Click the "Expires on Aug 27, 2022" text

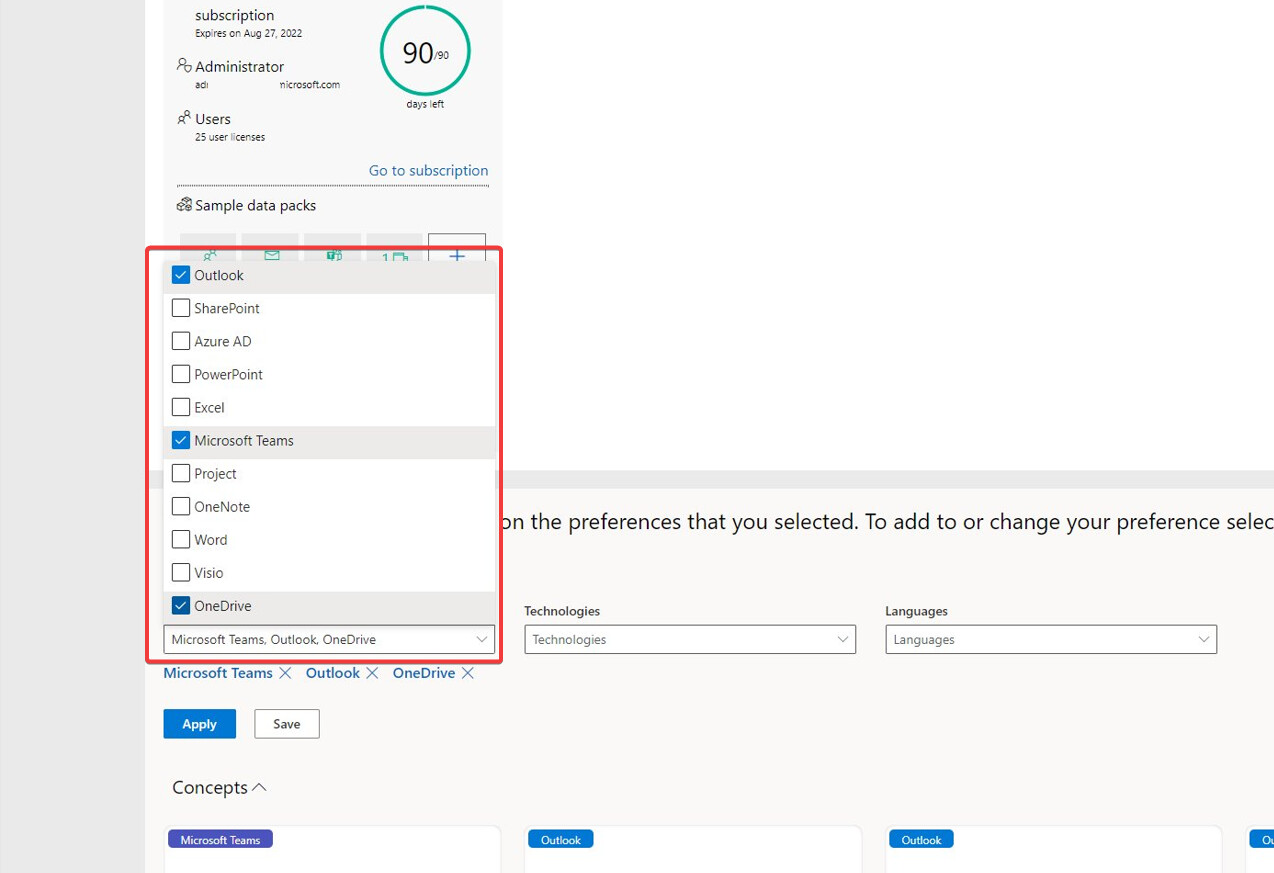point(249,33)
